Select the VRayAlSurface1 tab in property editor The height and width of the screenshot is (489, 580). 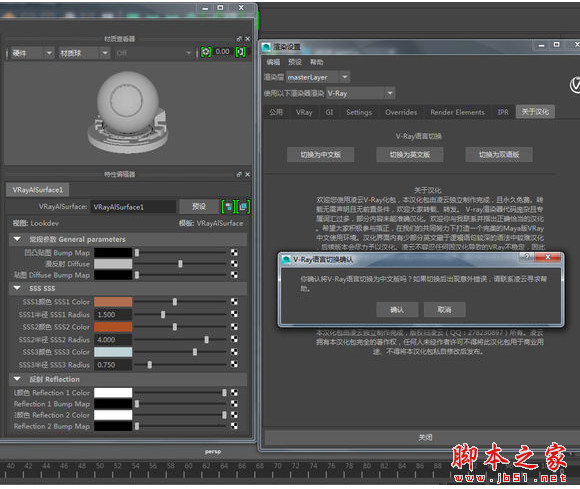37,190
